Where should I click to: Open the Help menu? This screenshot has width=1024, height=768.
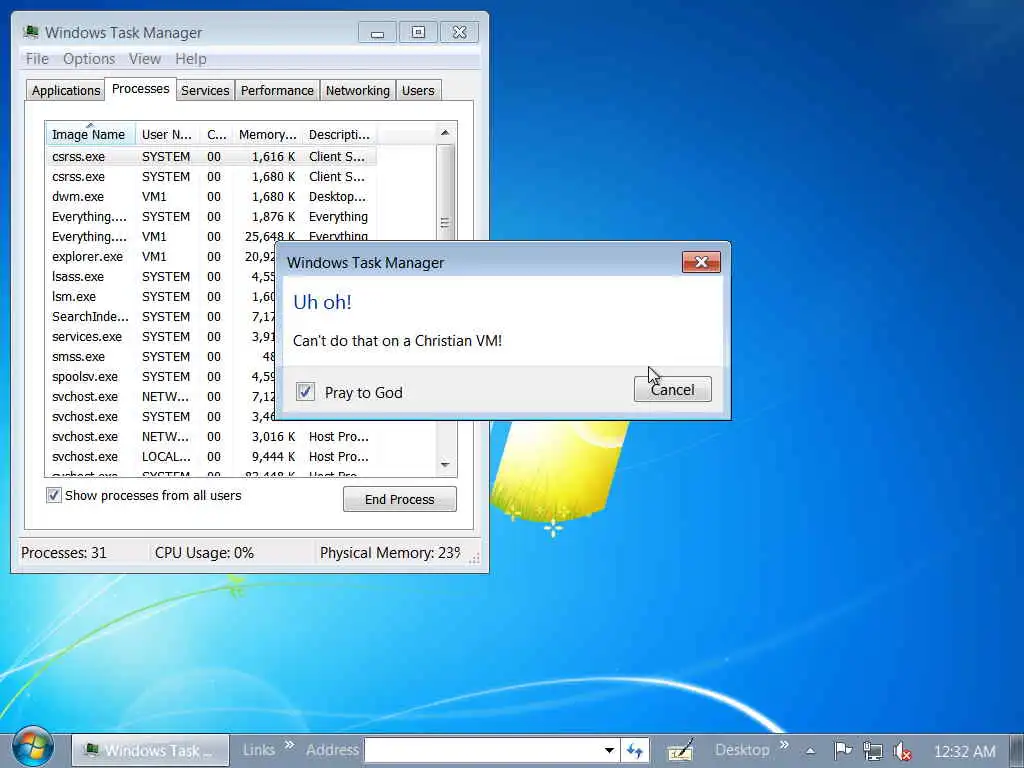[x=191, y=59]
